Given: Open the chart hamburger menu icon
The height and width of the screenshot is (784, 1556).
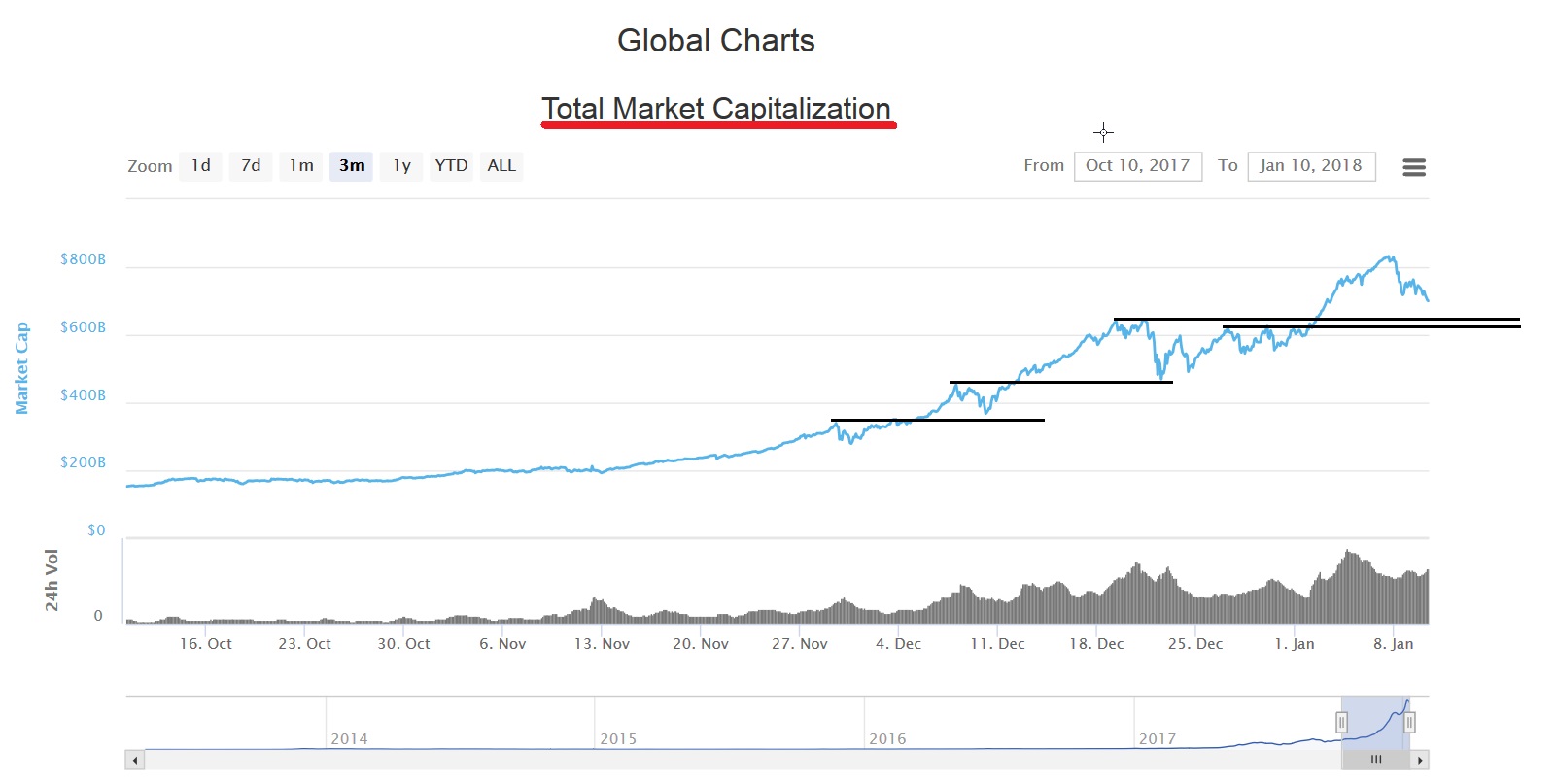Looking at the screenshot, I should coord(1414,167).
